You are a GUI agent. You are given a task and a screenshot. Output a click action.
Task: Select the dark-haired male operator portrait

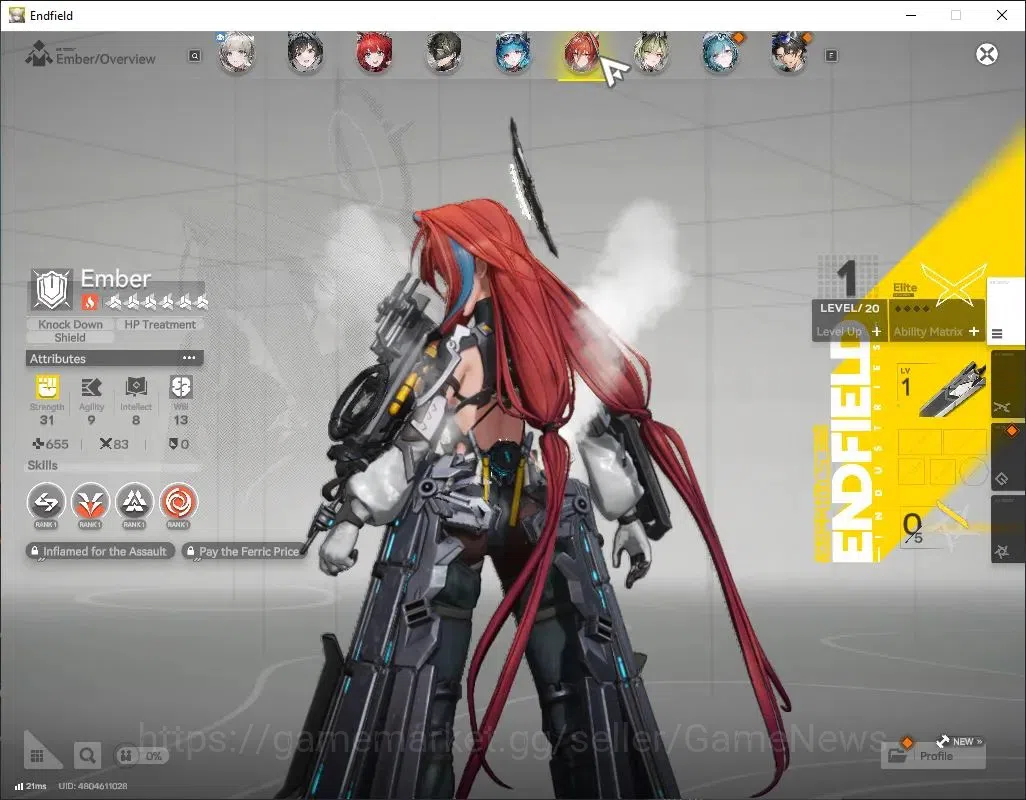[x=789, y=54]
